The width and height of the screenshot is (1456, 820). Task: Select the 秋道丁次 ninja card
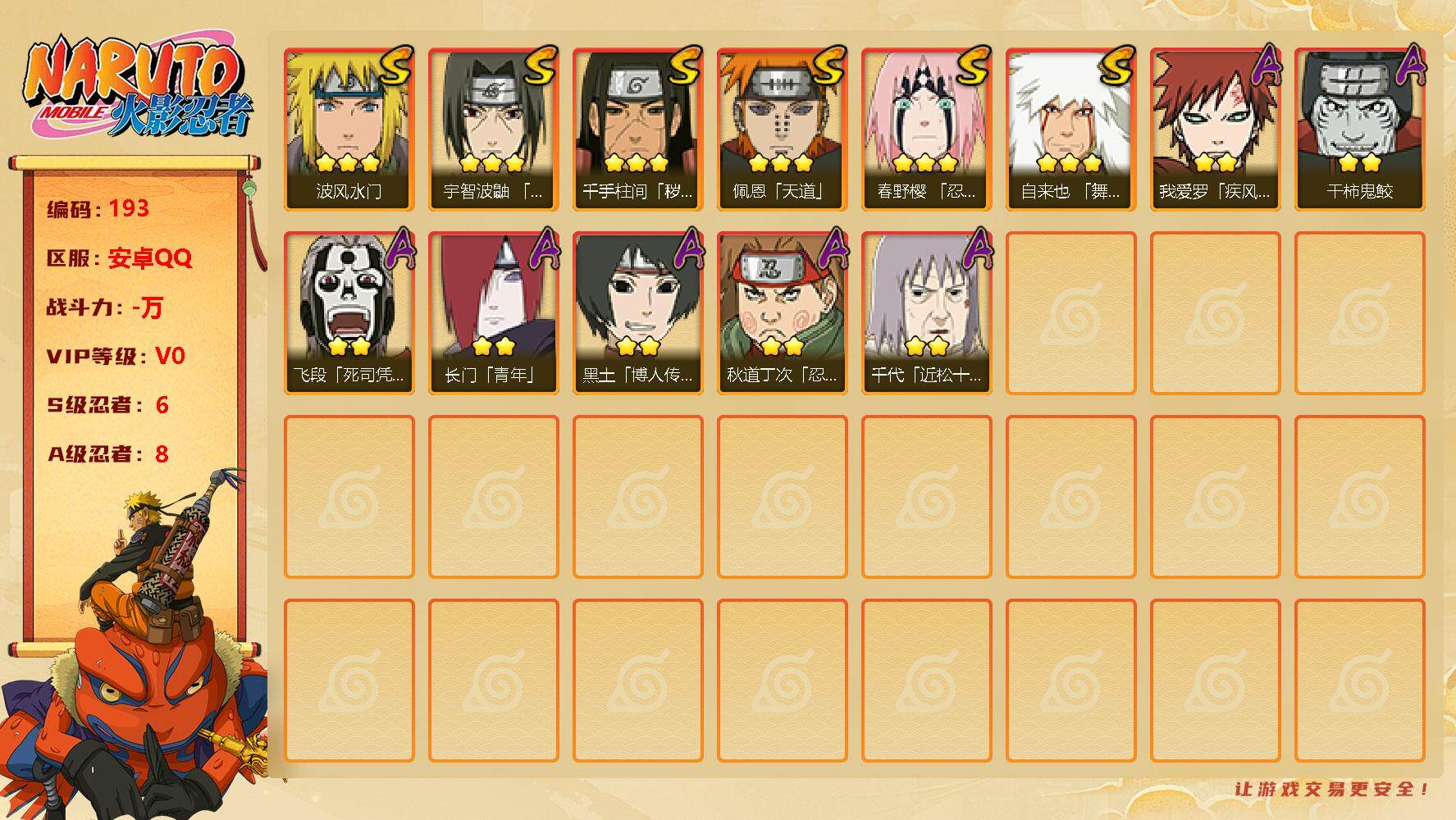(782, 313)
